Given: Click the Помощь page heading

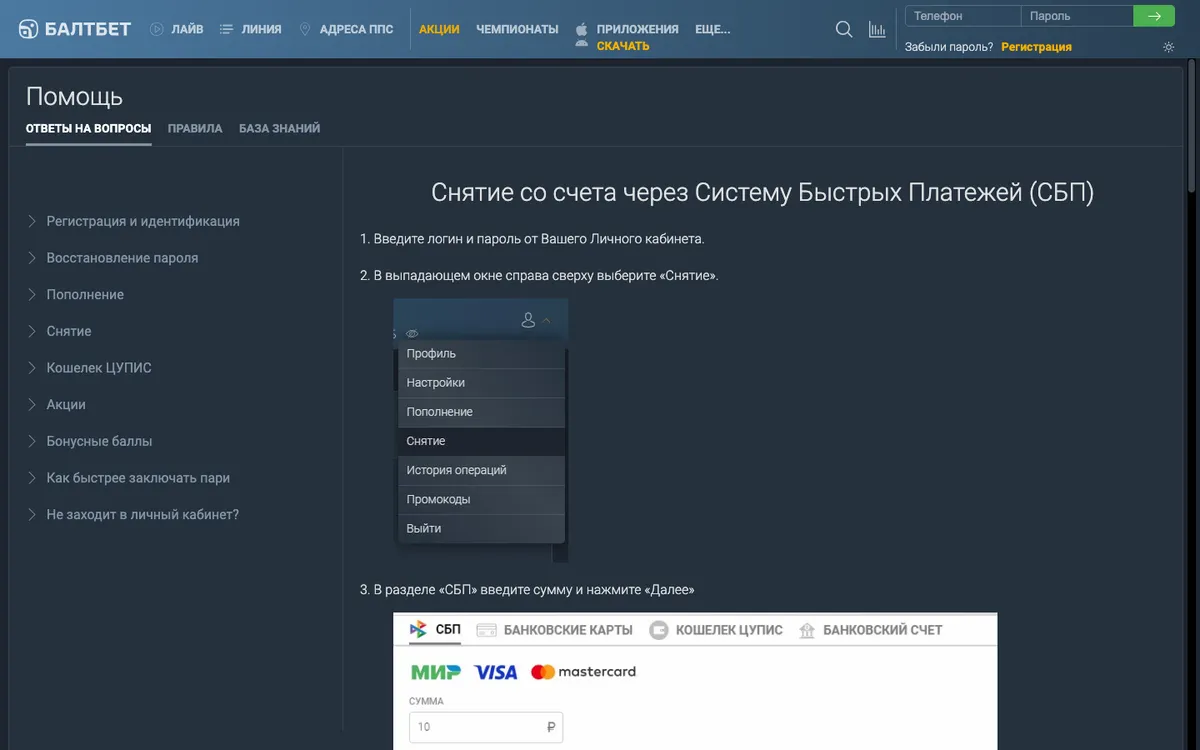Looking at the screenshot, I should (74, 96).
